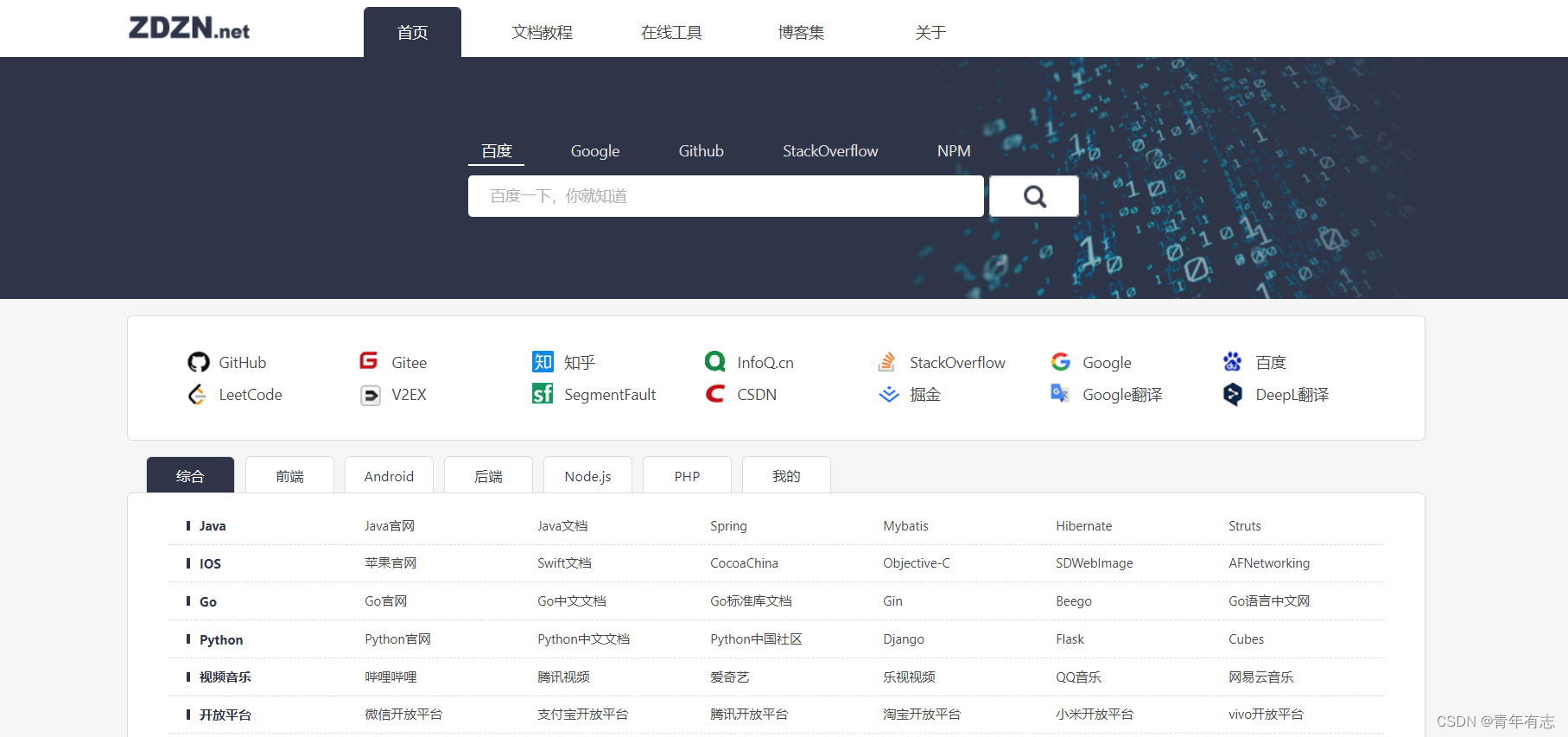
Task: Open the 文档教程 navigation item
Action: pos(542,32)
